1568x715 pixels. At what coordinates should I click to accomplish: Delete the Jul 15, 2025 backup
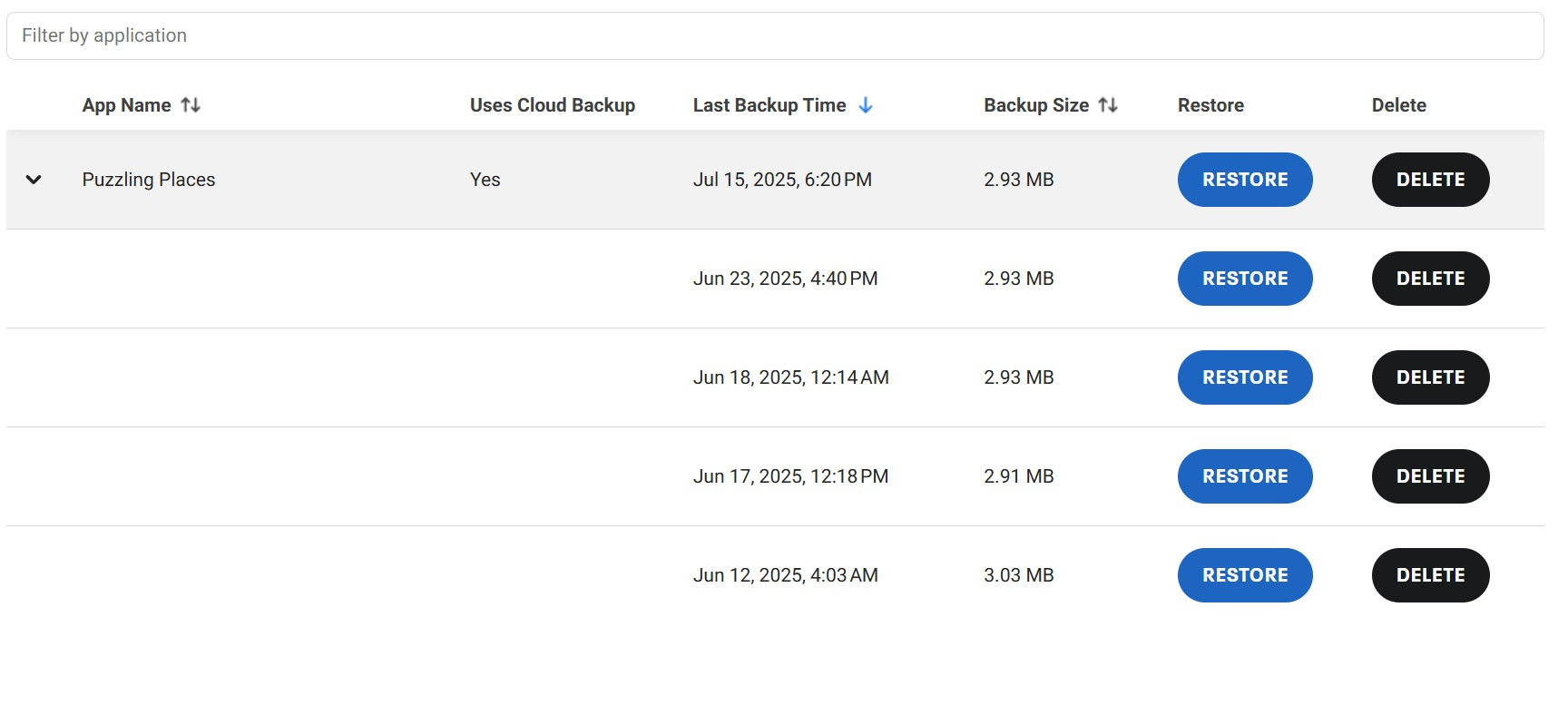1430,180
